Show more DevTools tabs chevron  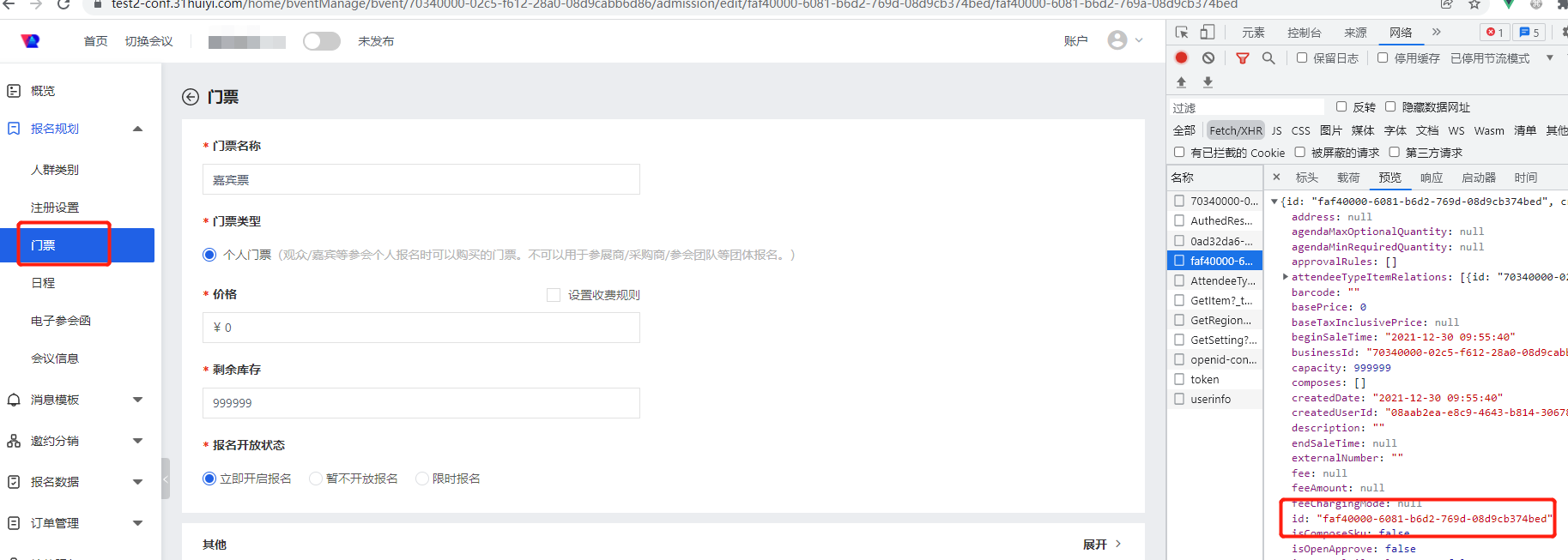click(1437, 32)
